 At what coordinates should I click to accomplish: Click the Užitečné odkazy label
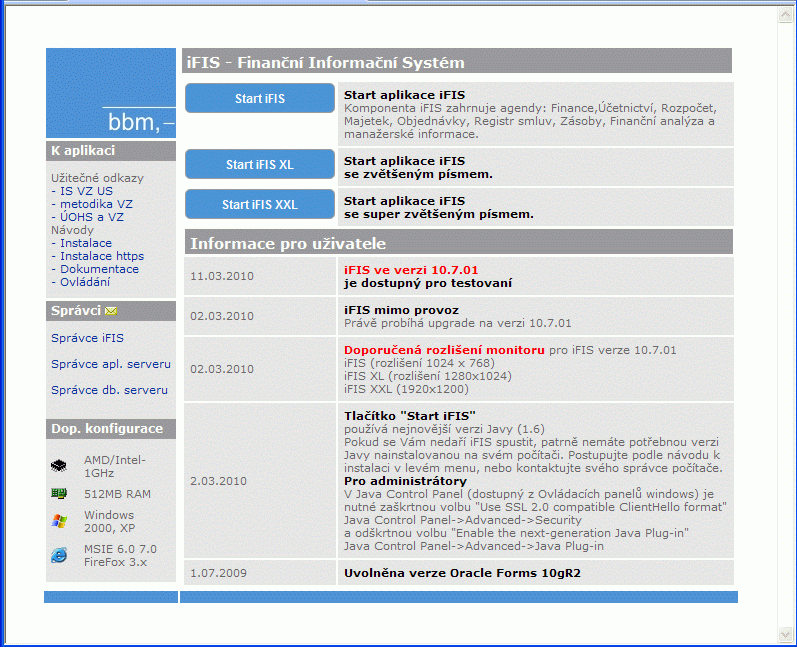(97, 178)
